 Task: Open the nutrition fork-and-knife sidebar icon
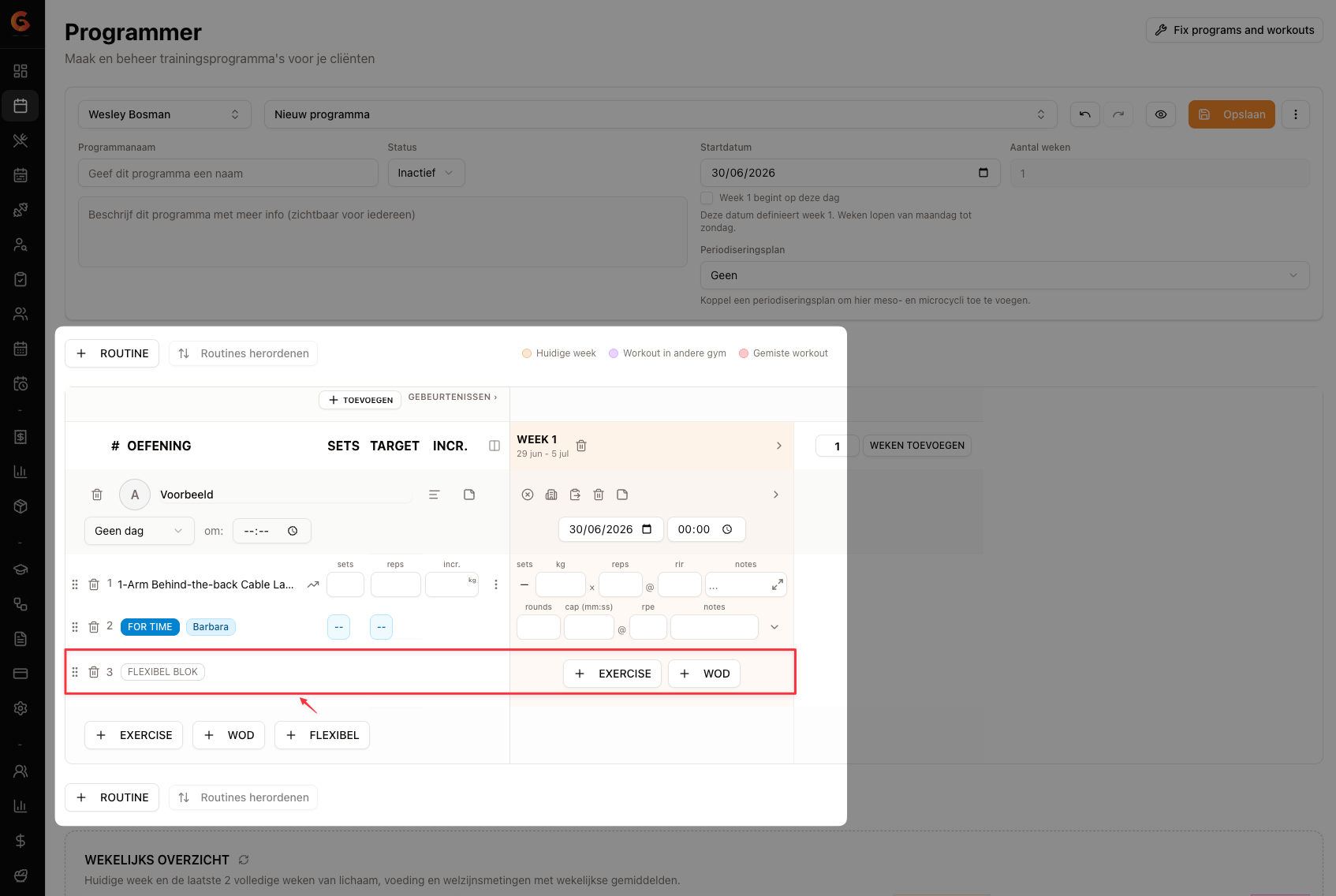coord(21,140)
